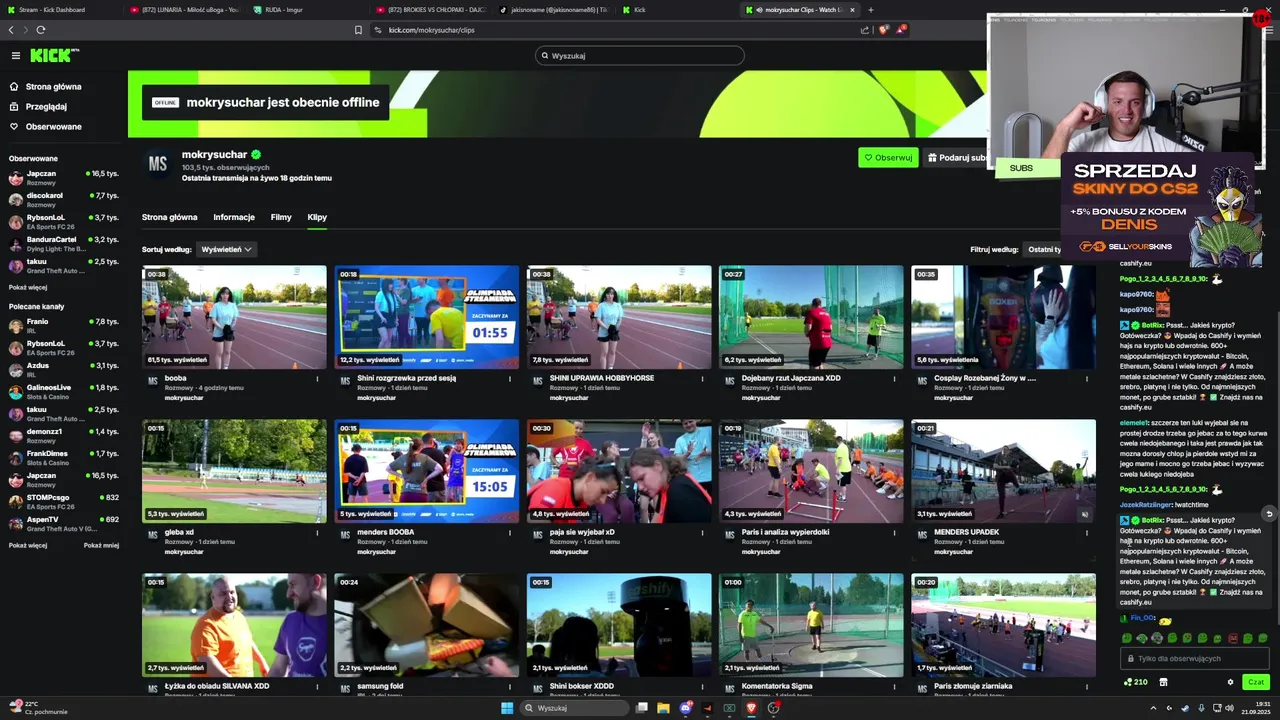Viewport: 1280px width, 720px height.
Task: Play the 'Komentatorka Sigma' clip thumbnail
Action: click(811, 625)
